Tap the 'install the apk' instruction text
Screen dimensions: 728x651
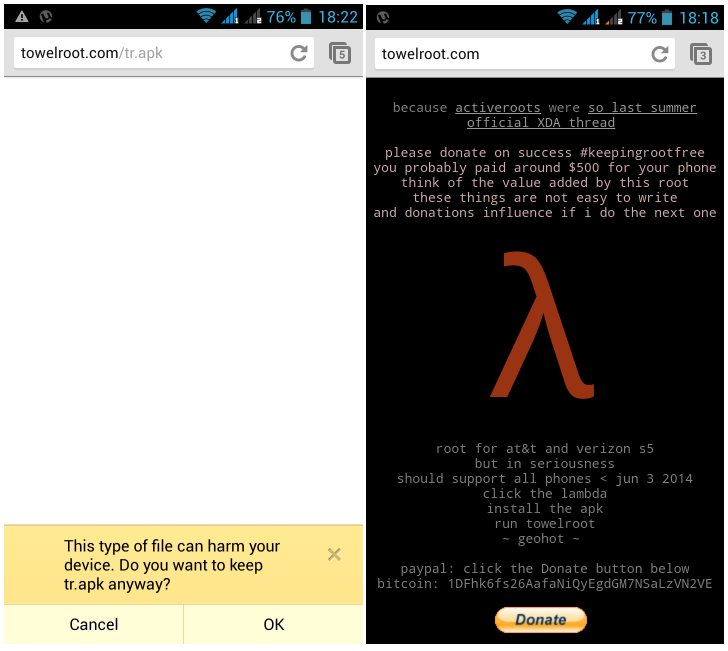(x=545, y=508)
